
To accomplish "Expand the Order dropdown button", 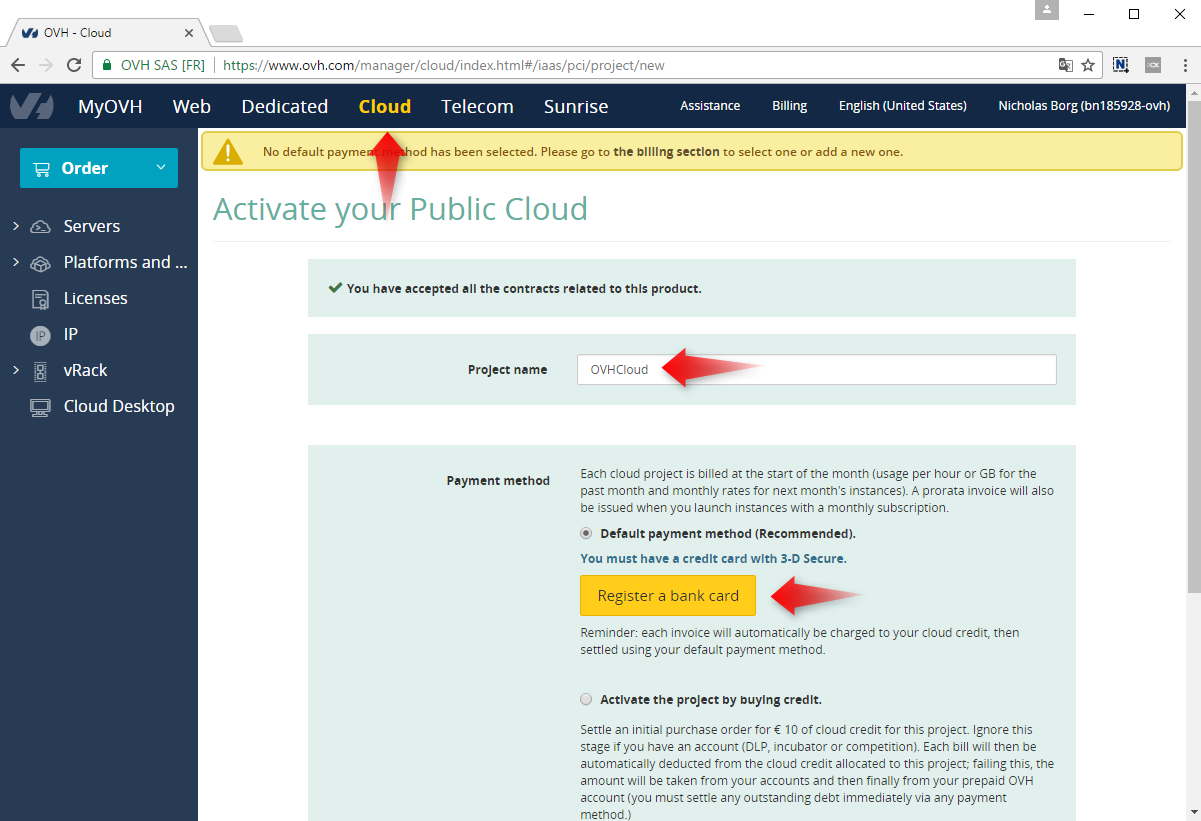I will click(x=99, y=168).
